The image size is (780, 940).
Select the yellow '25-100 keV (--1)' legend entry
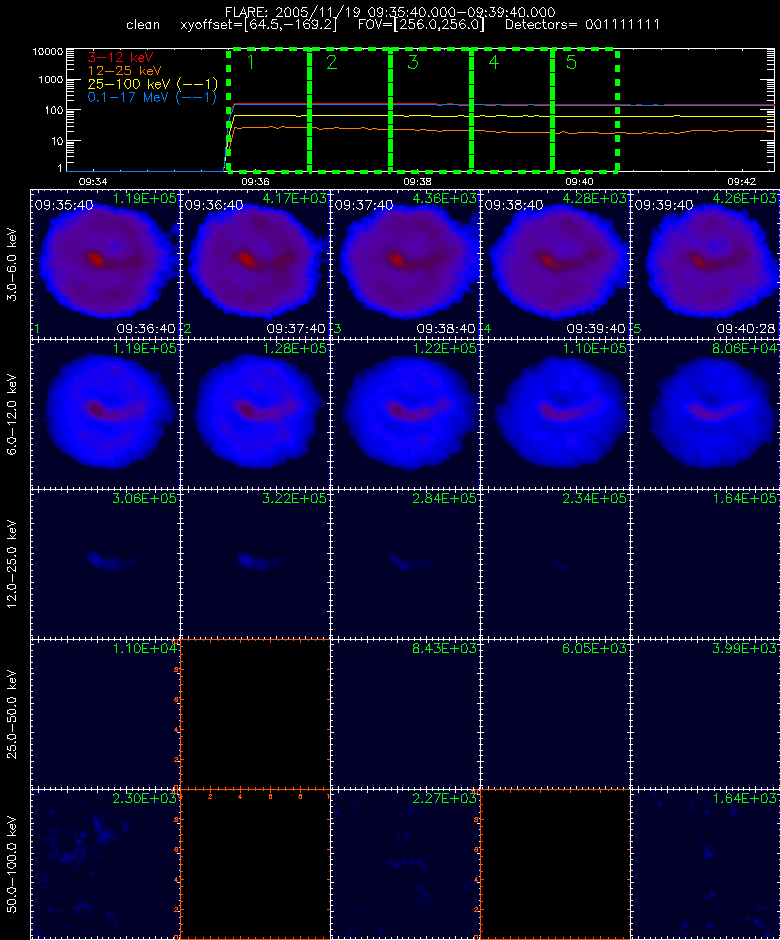152,84
